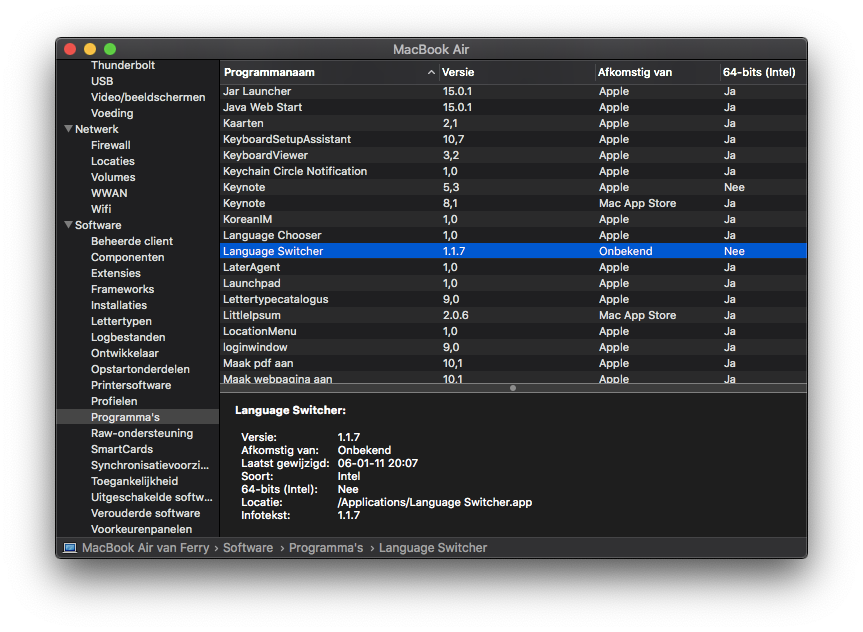Viewport: 863px width, 632px height.
Task: Click Programma's breadcrumb in path bar
Action: coord(326,548)
